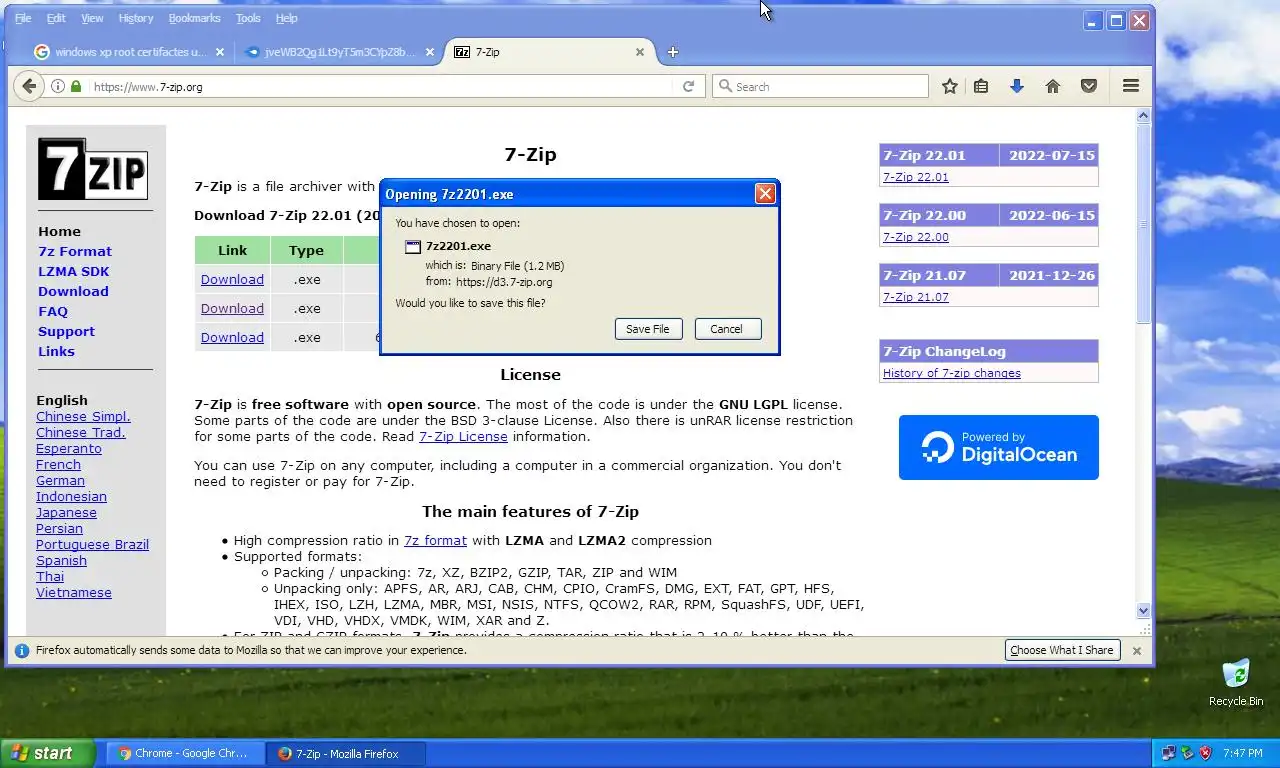Open the Firefox hamburger menu
The width and height of the screenshot is (1280, 768).
[x=1131, y=87]
